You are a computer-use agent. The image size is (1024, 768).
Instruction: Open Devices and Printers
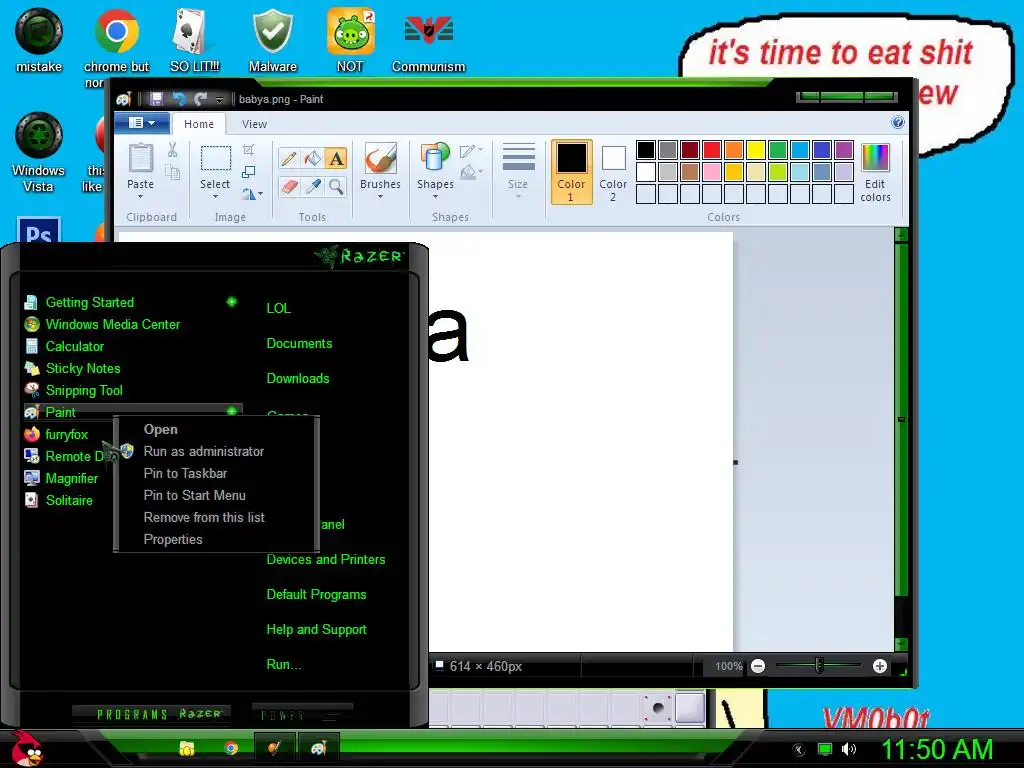326,560
